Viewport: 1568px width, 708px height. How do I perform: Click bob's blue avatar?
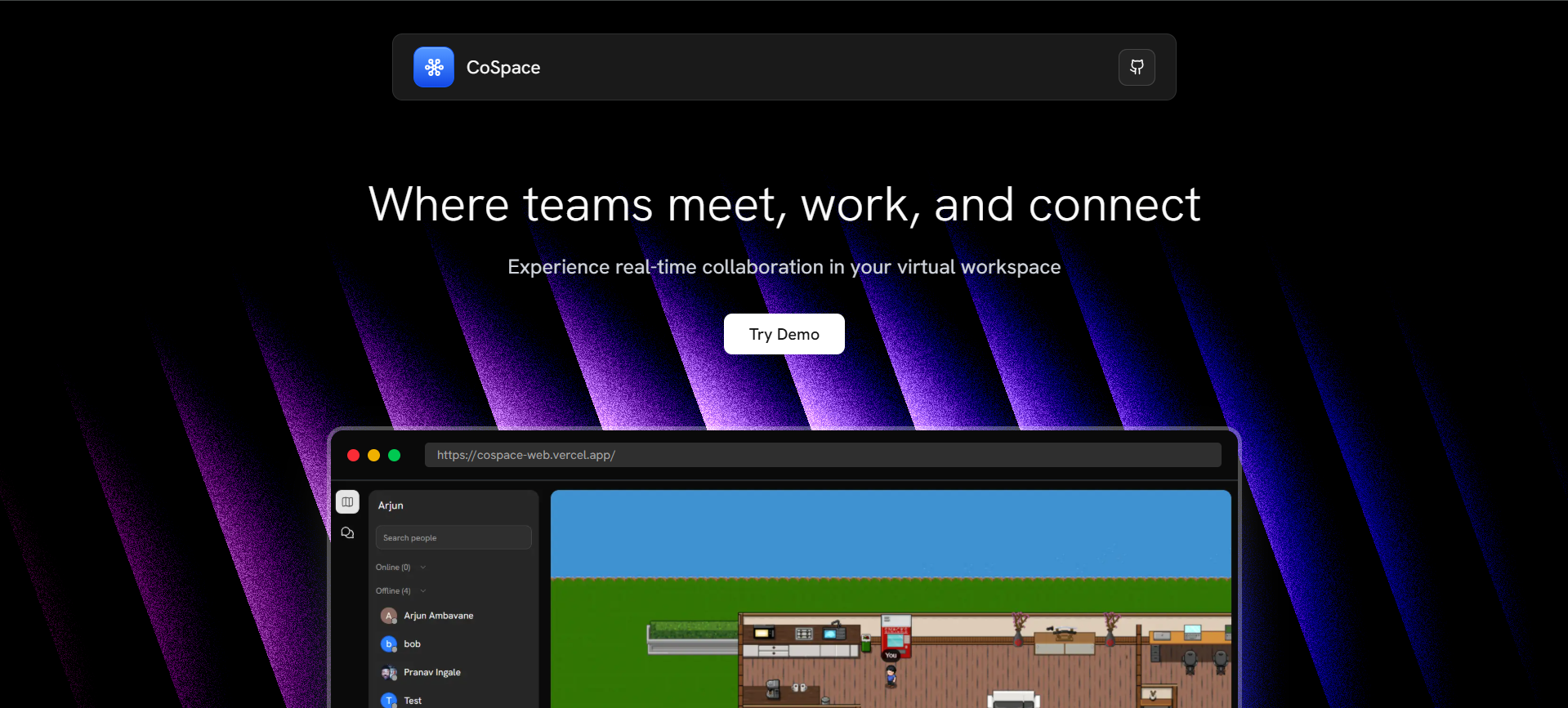point(389,644)
